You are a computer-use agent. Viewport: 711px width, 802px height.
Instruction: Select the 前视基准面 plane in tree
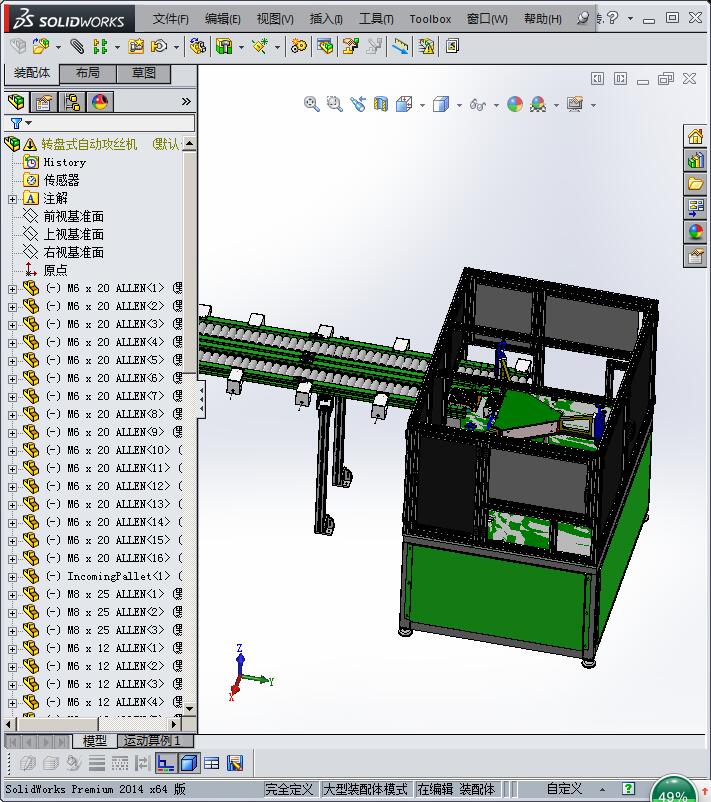tap(74, 216)
